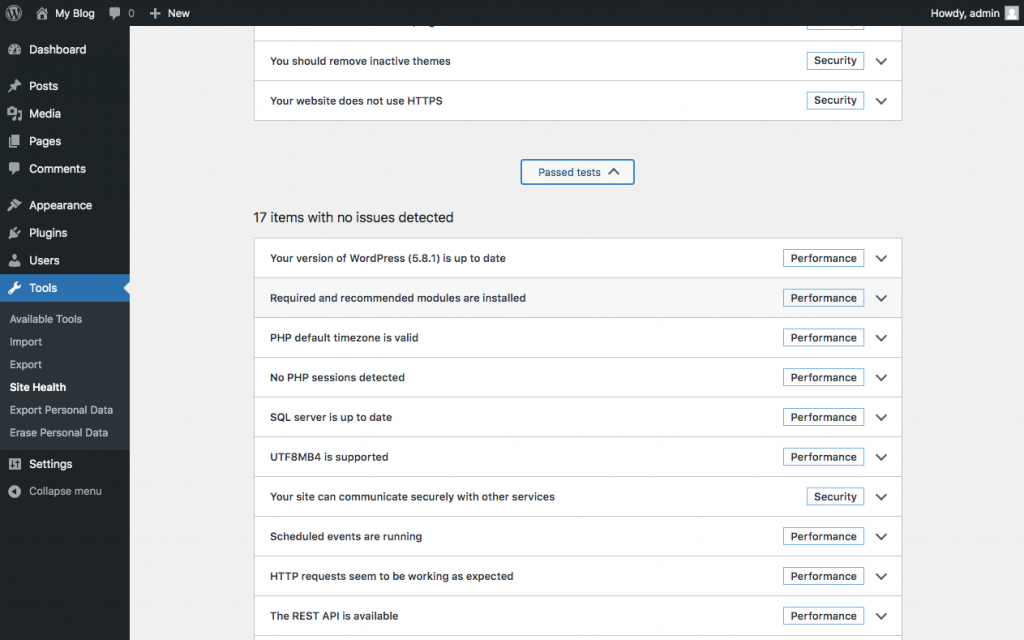Expand 'Required and recommended modules' chevron
Image resolution: width=1024 pixels, height=640 pixels.
pyautogui.click(x=881, y=298)
